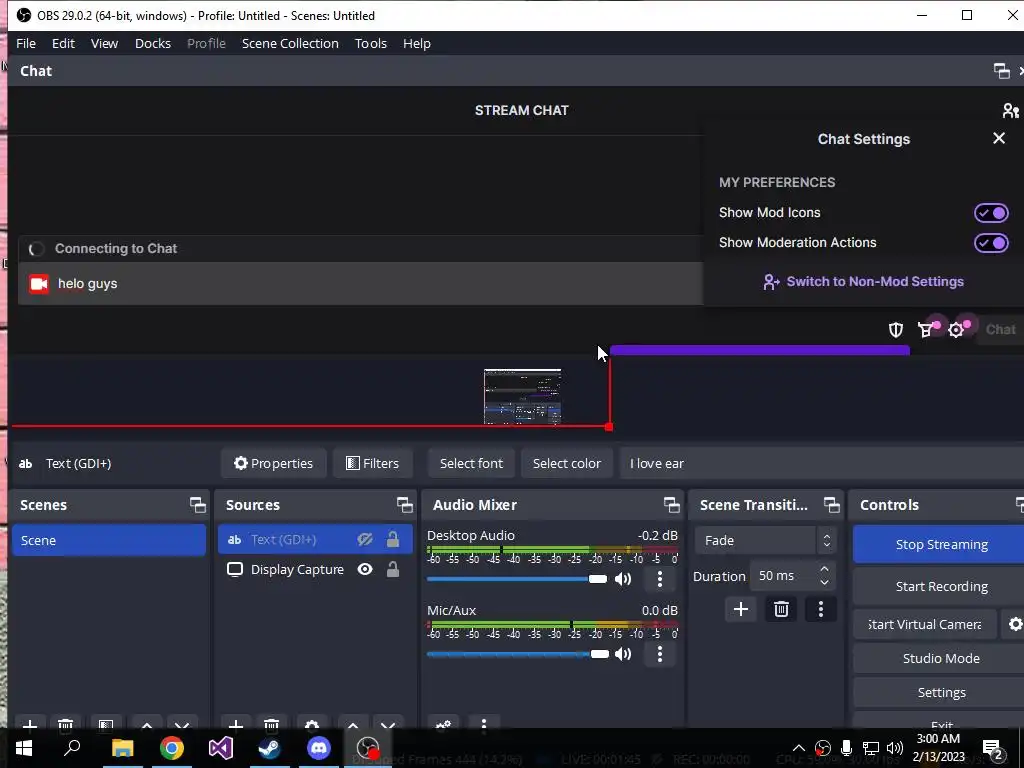Click the shield Mod View icon
Screen dimensions: 1024x768
pos(895,330)
